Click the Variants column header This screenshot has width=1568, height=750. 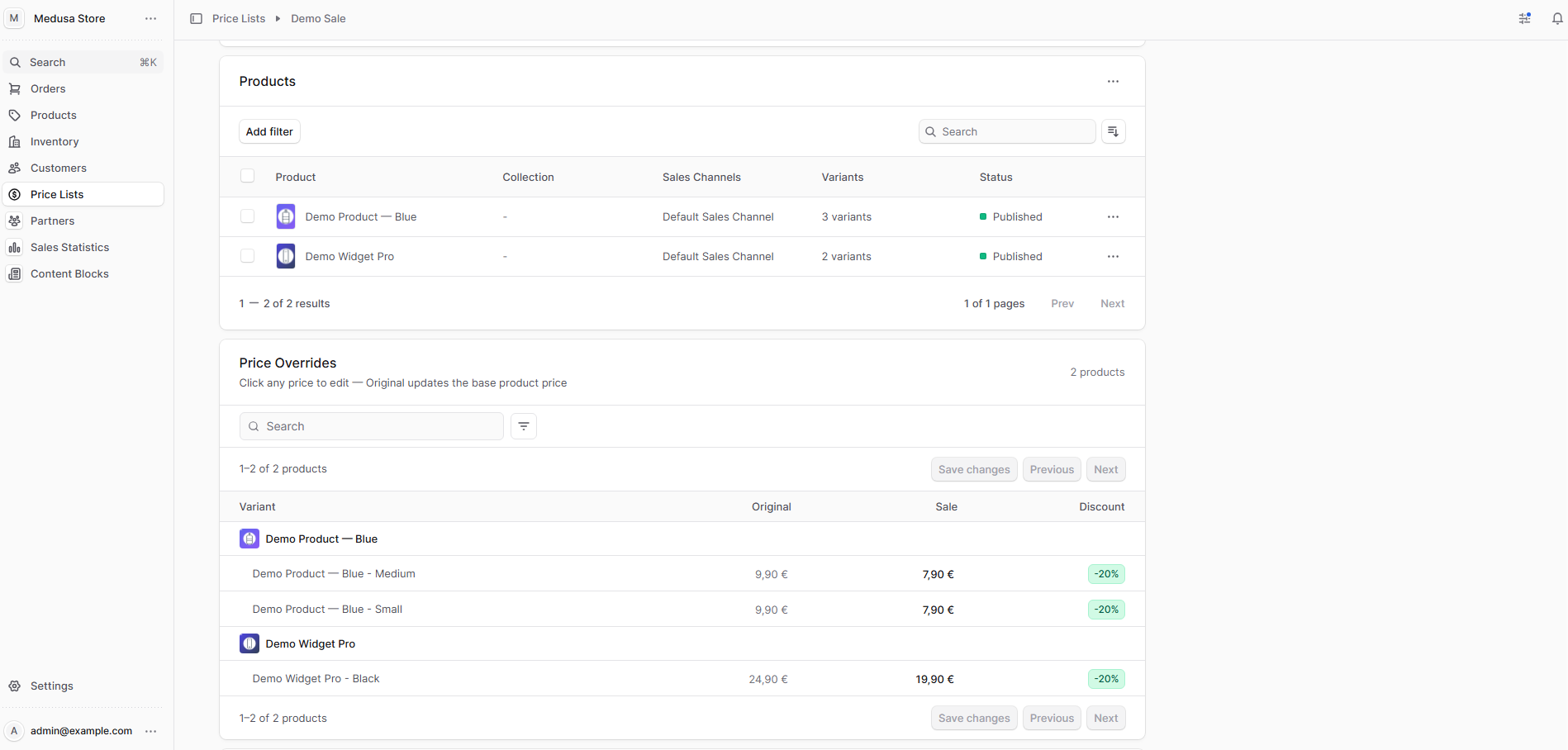(843, 177)
